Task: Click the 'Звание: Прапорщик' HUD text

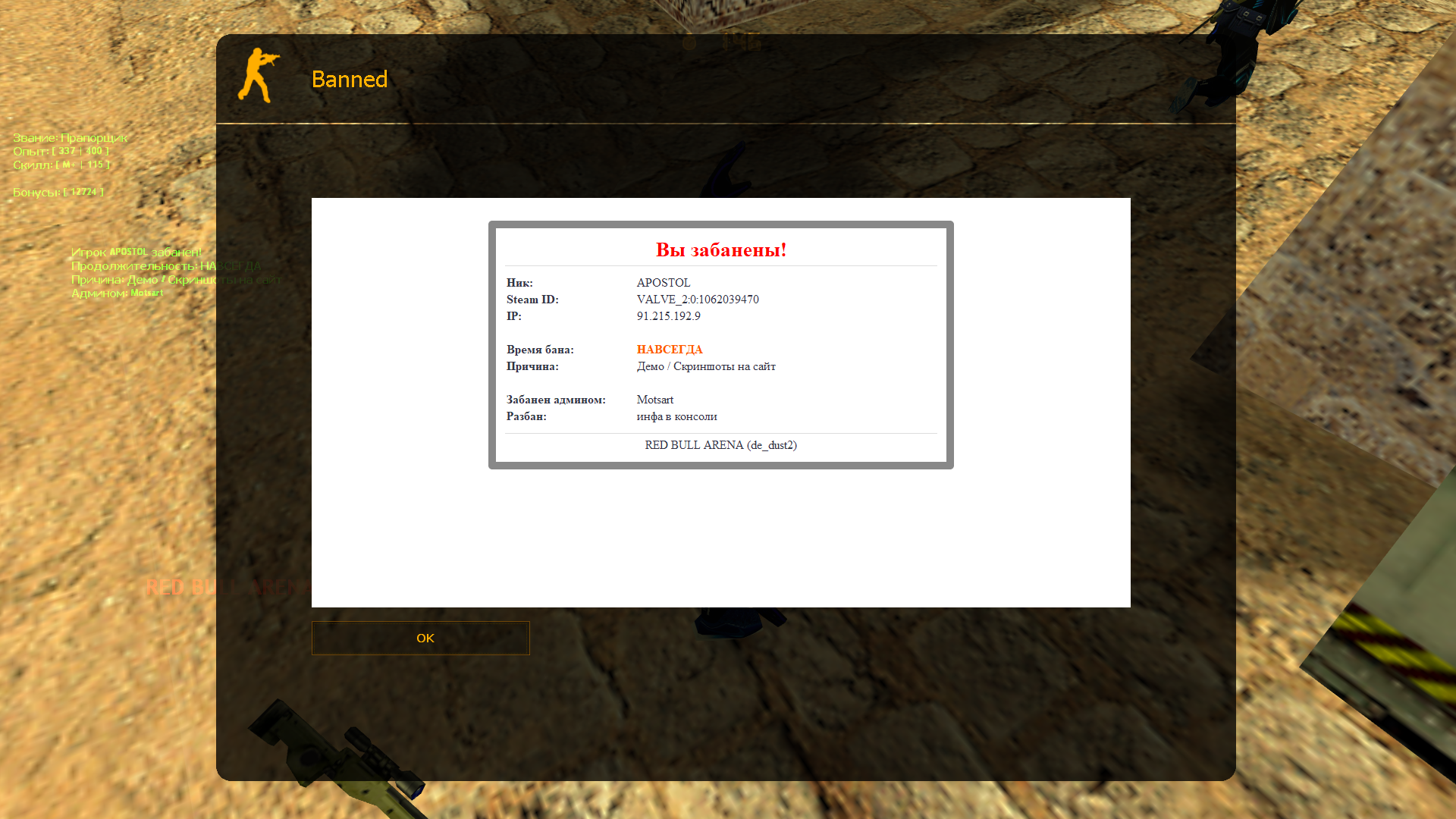Action: (70, 138)
